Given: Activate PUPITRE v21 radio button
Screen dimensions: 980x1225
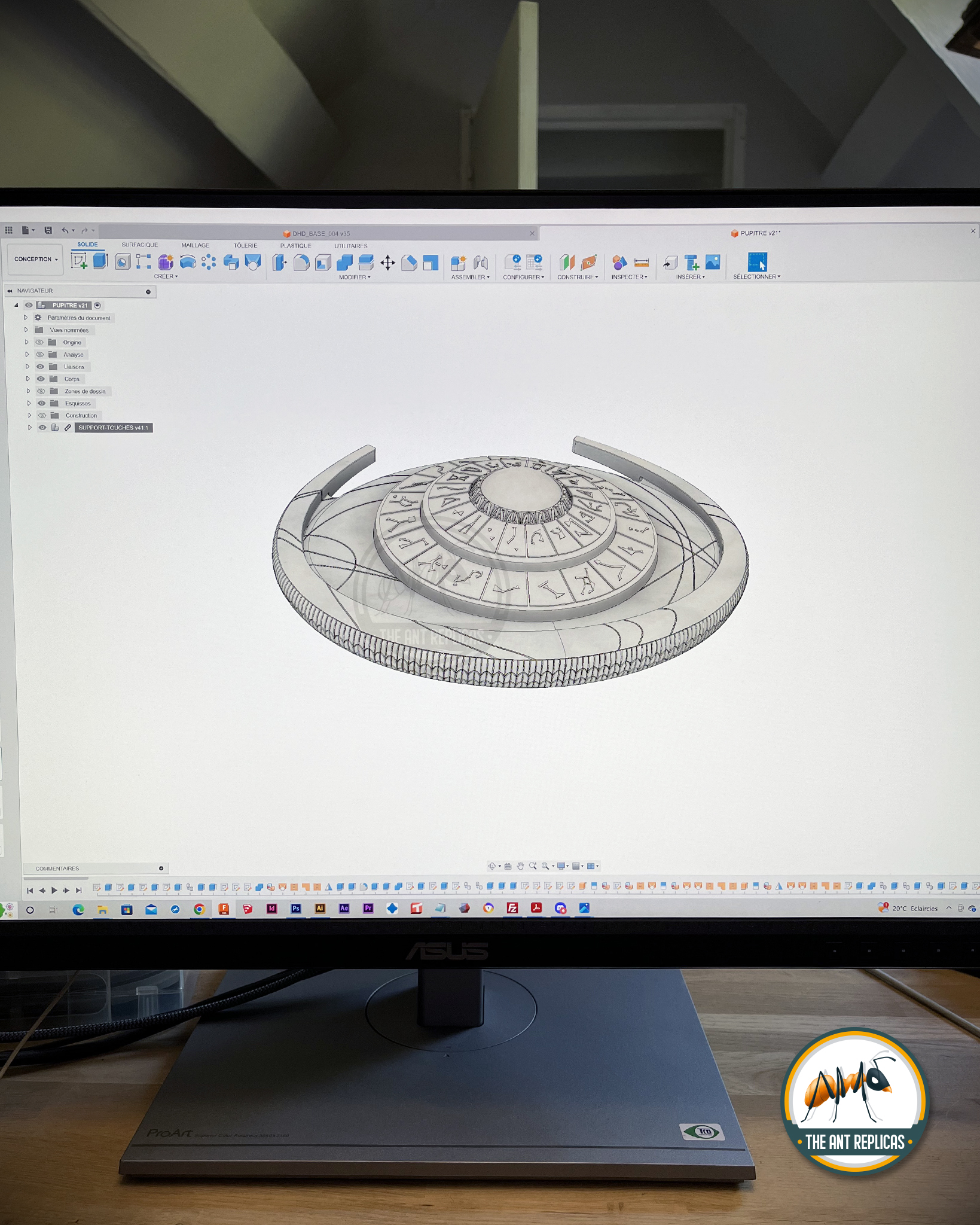Looking at the screenshot, I should coord(97,305).
